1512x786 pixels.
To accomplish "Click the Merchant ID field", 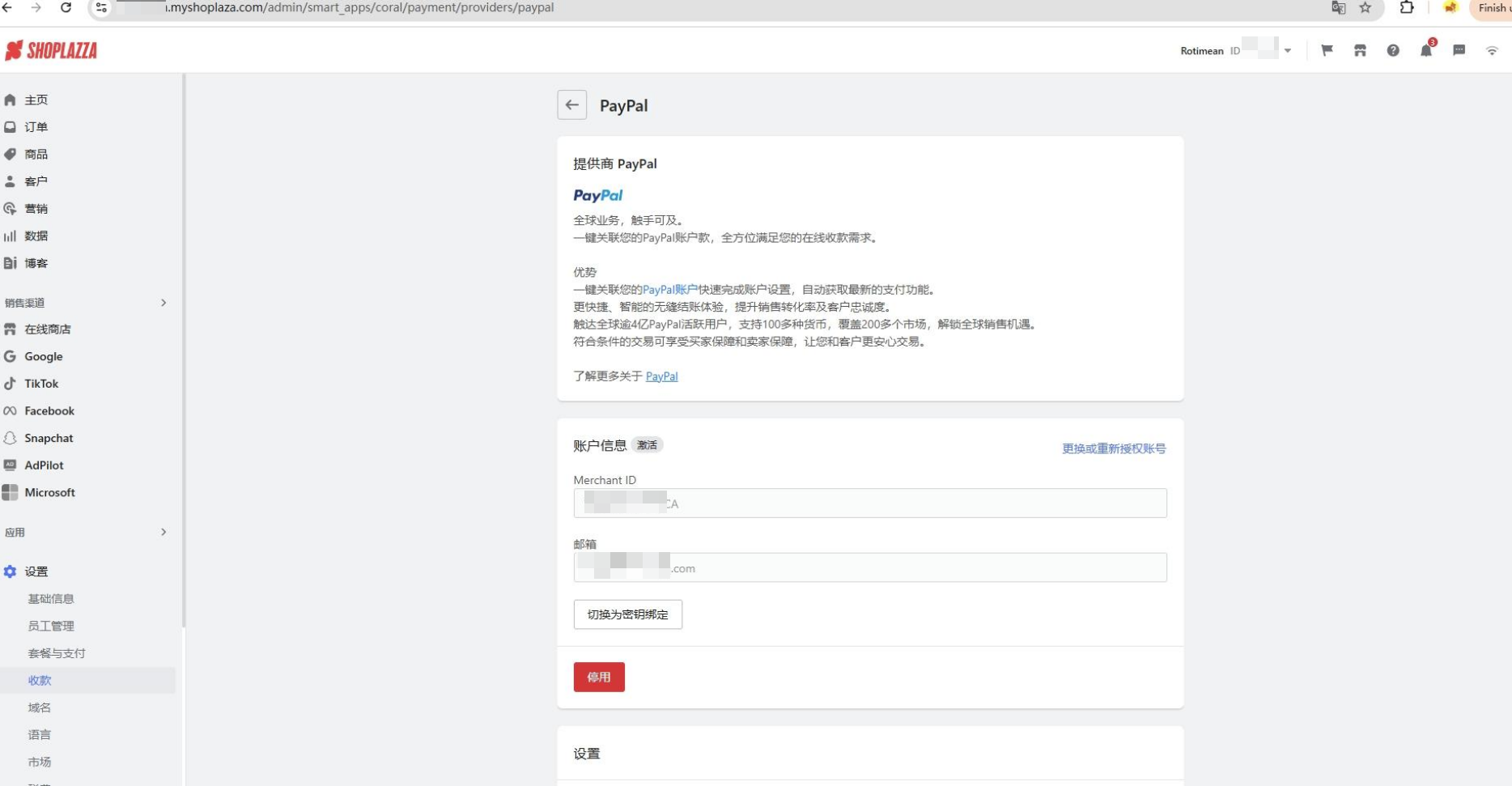I will 870,503.
